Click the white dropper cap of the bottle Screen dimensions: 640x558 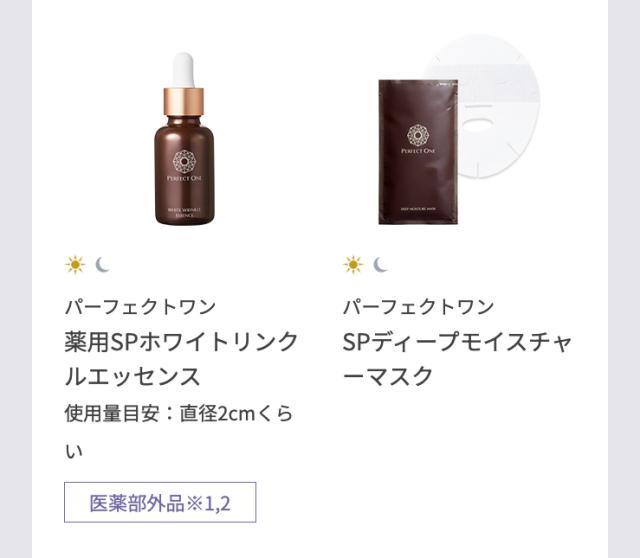click(183, 70)
